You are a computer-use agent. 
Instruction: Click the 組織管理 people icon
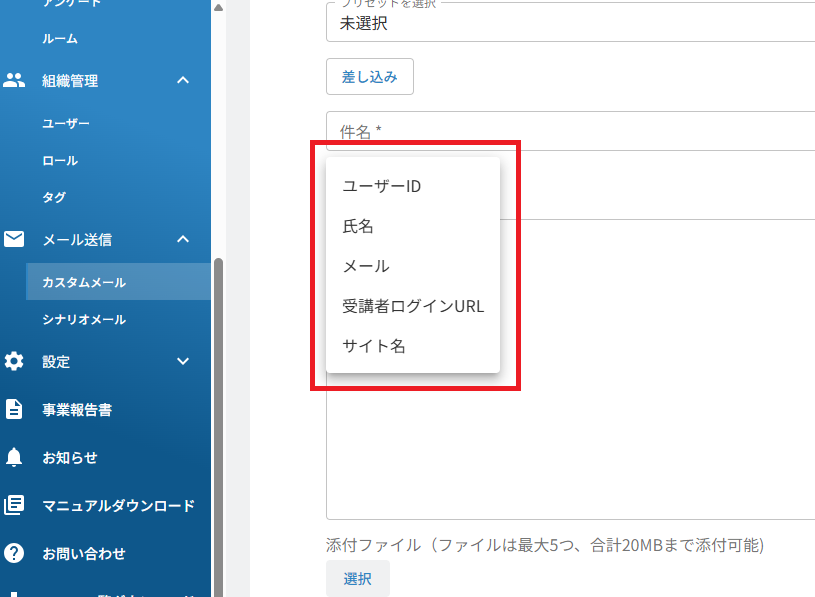pyautogui.click(x=14, y=81)
